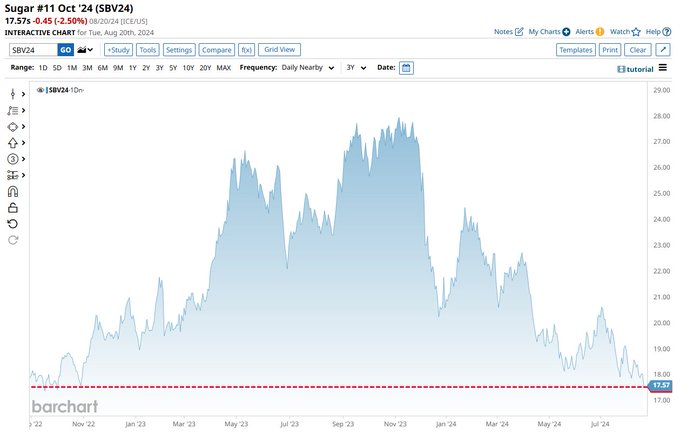Select the 5D range

click(57, 68)
